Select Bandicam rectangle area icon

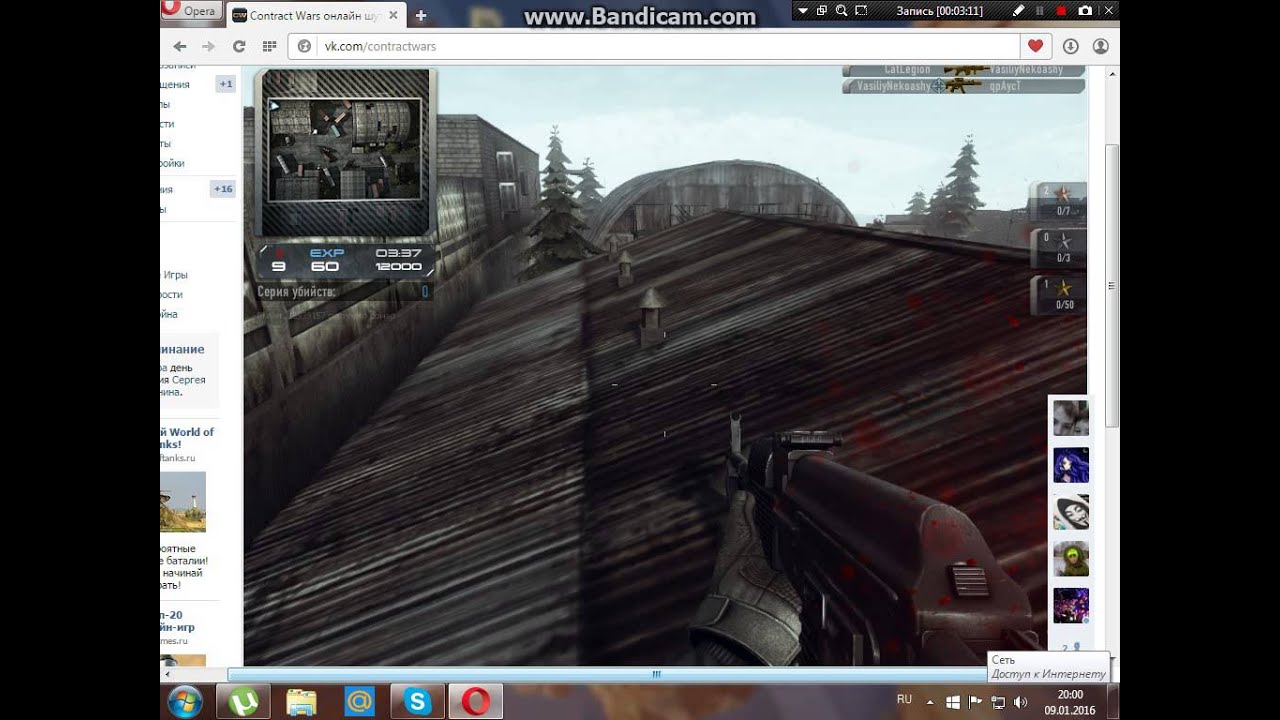click(x=862, y=11)
